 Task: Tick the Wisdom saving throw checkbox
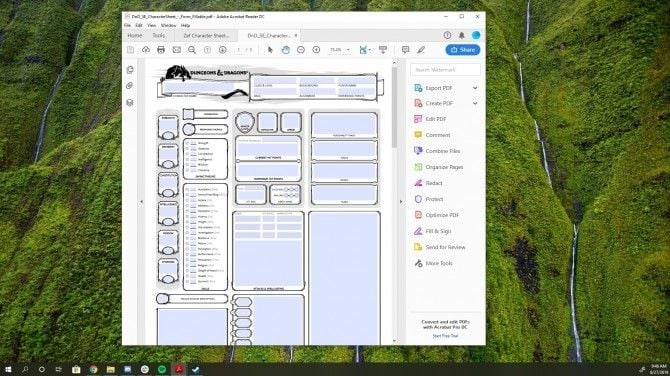pos(187,164)
